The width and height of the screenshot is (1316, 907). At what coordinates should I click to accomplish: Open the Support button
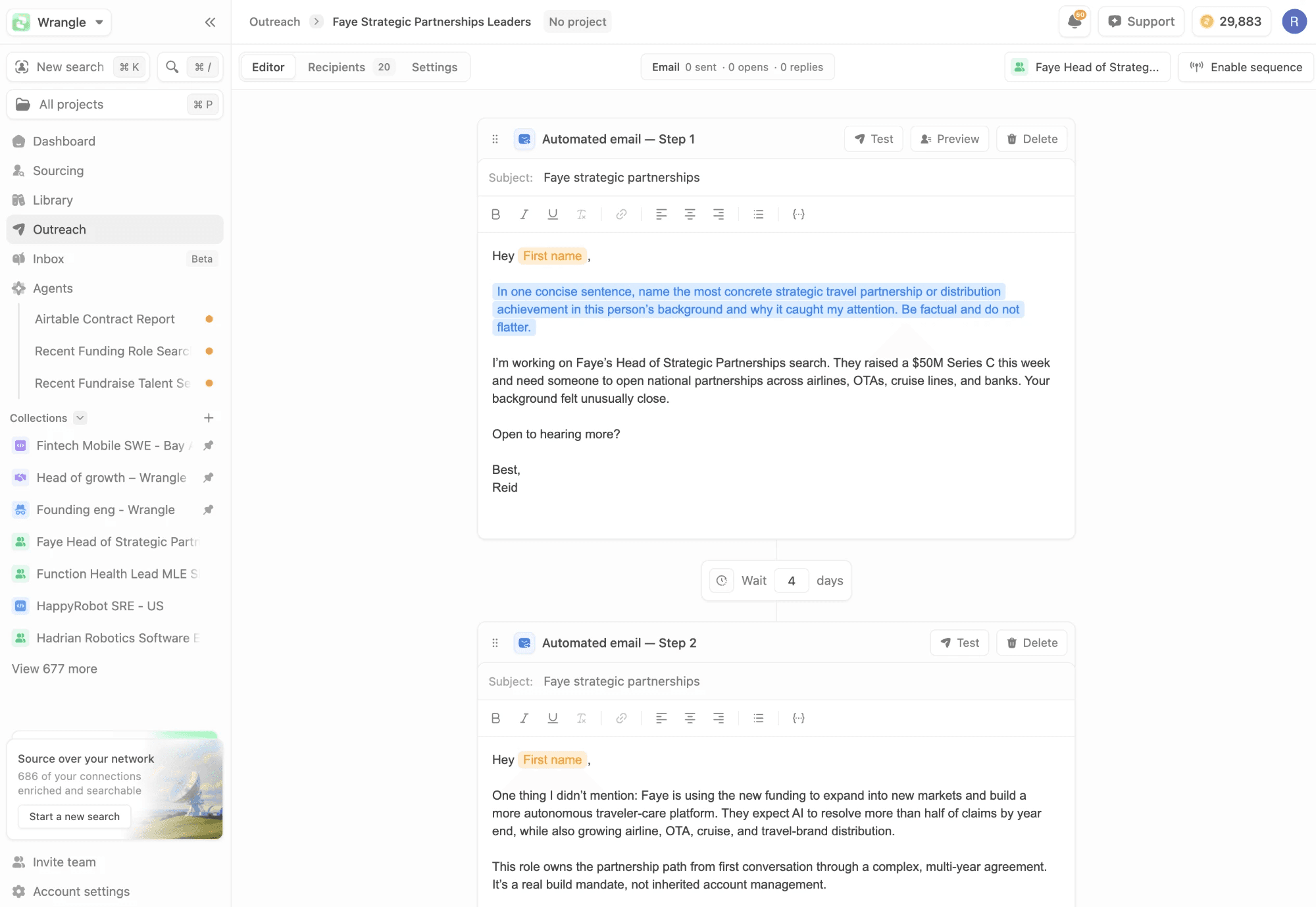click(1141, 22)
